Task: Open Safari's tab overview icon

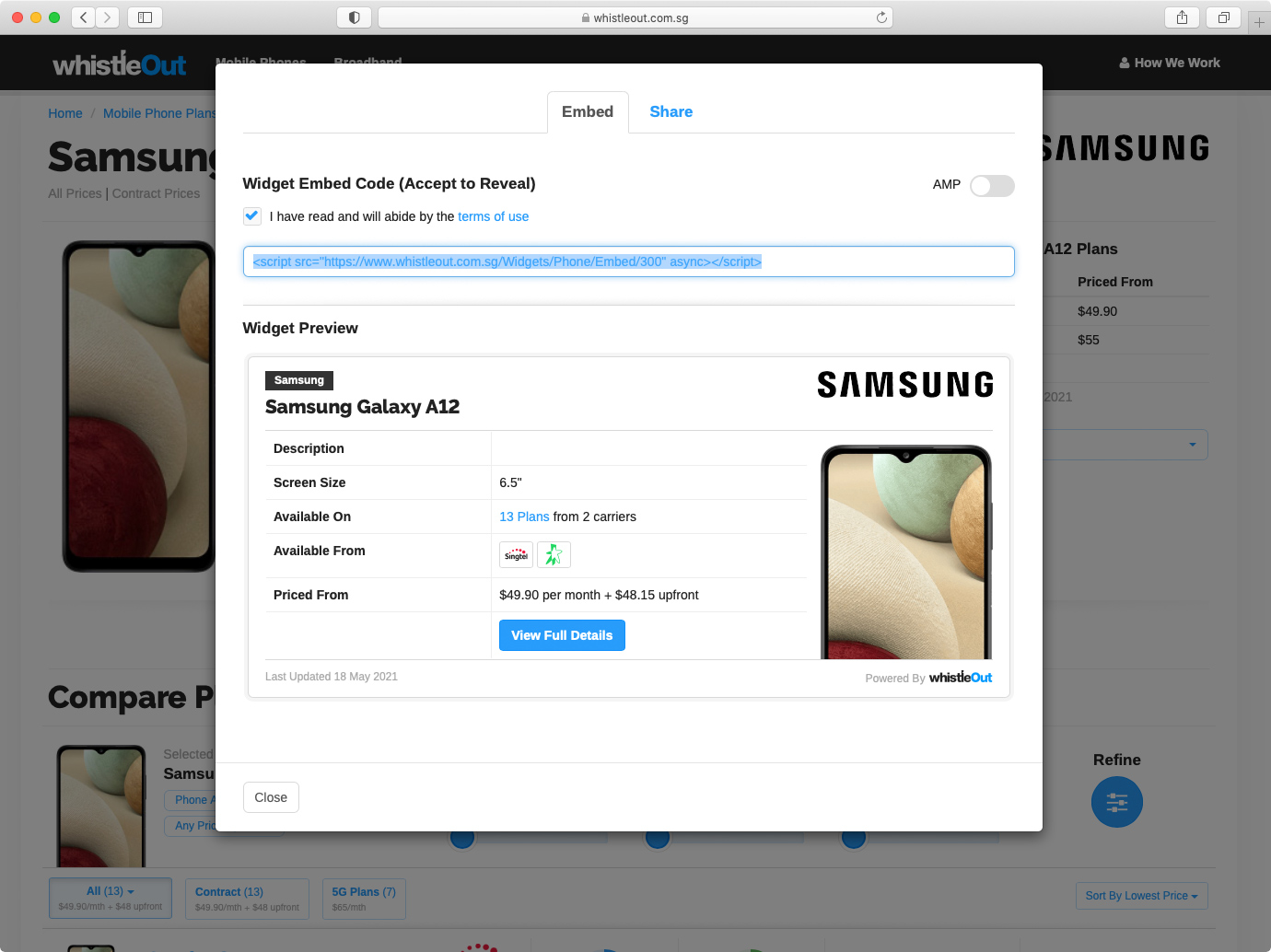Action: pos(1223,17)
